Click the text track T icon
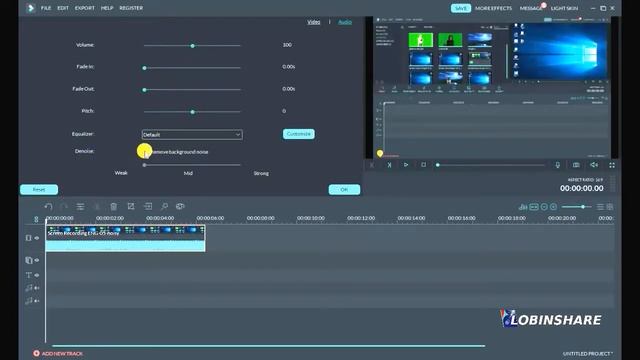The image size is (640, 360). click(x=29, y=275)
